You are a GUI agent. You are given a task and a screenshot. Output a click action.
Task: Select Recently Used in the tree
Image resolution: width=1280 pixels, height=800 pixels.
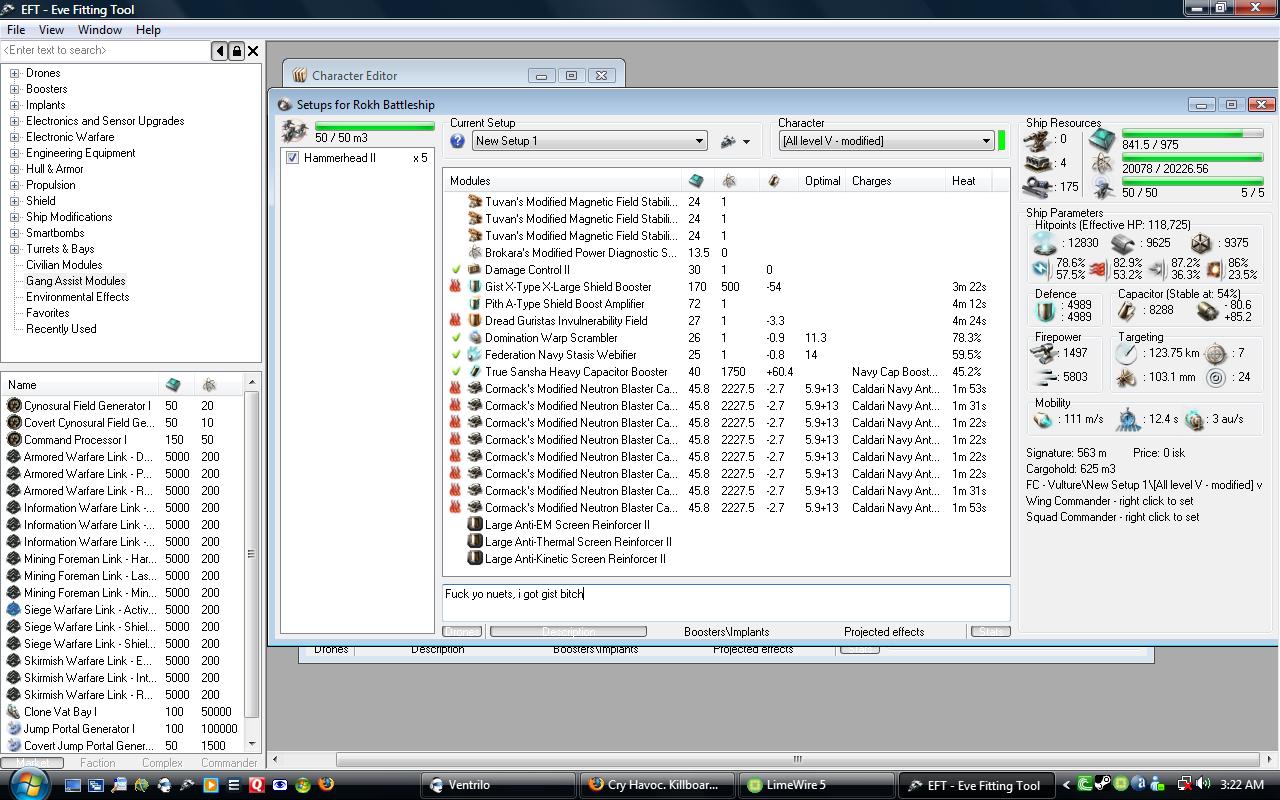[x=61, y=329]
